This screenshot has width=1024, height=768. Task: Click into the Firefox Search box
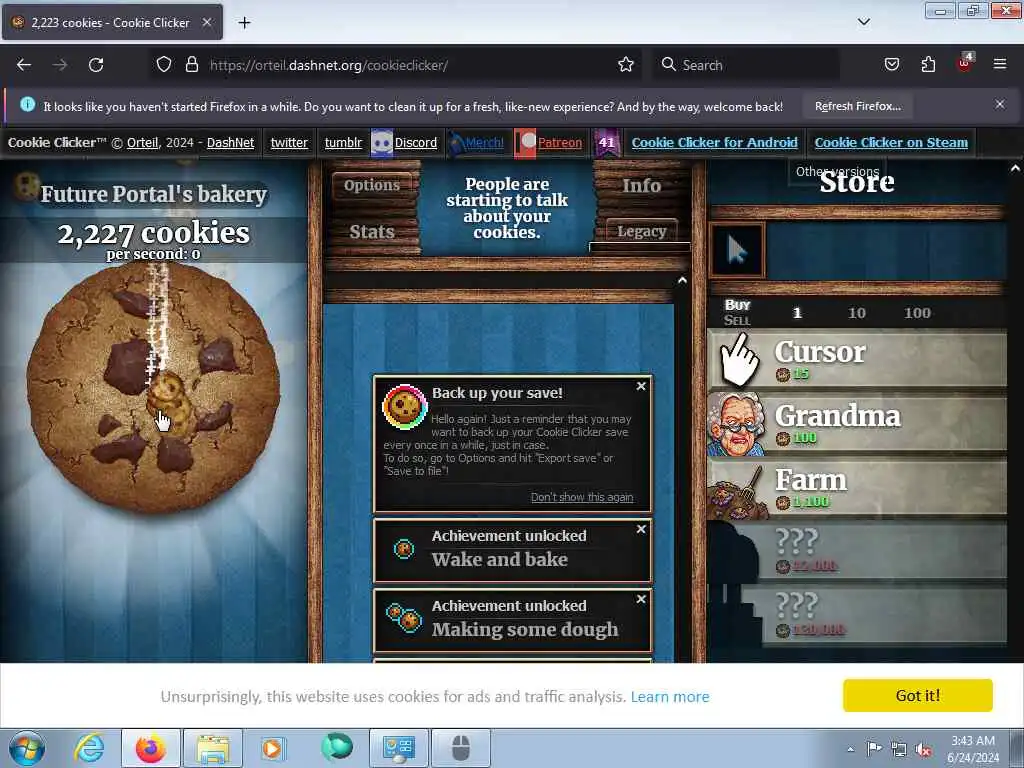[x=744, y=65]
